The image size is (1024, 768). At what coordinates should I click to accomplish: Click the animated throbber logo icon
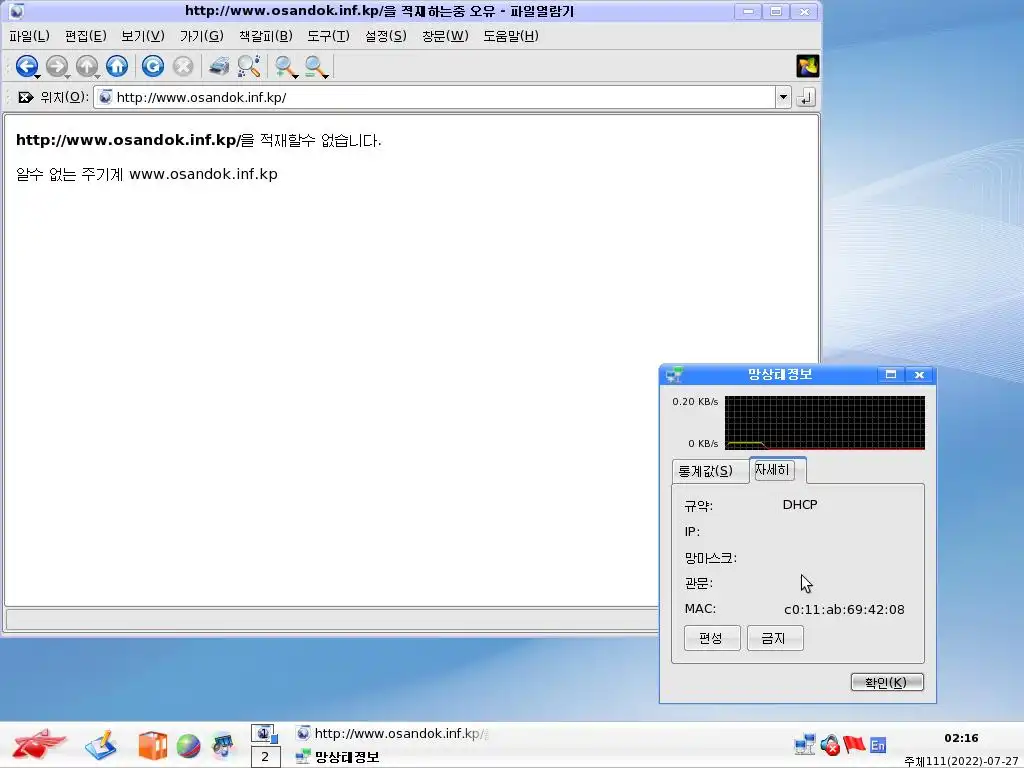point(807,66)
